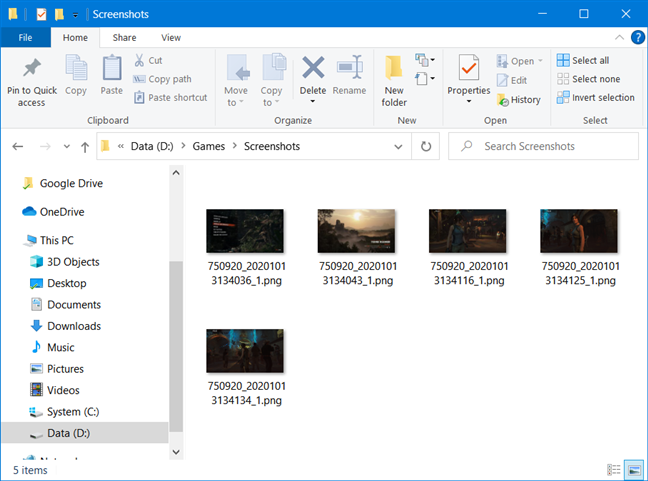Image resolution: width=648 pixels, height=481 pixels.
Task: Switch to the Share ribbon tab
Action: 124,38
